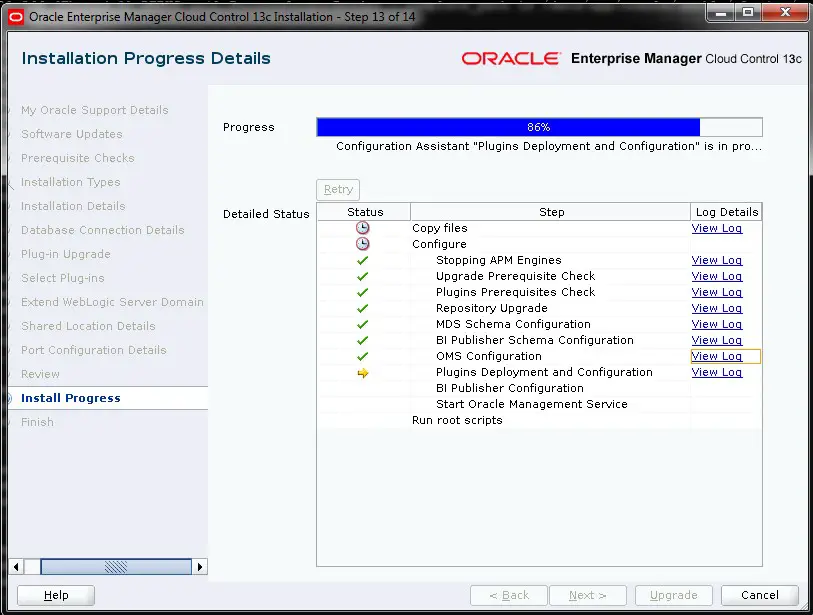Click the green checkmark for OMS Configuration
The width and height of the screenshot is (813, 615).
[362, 357]
